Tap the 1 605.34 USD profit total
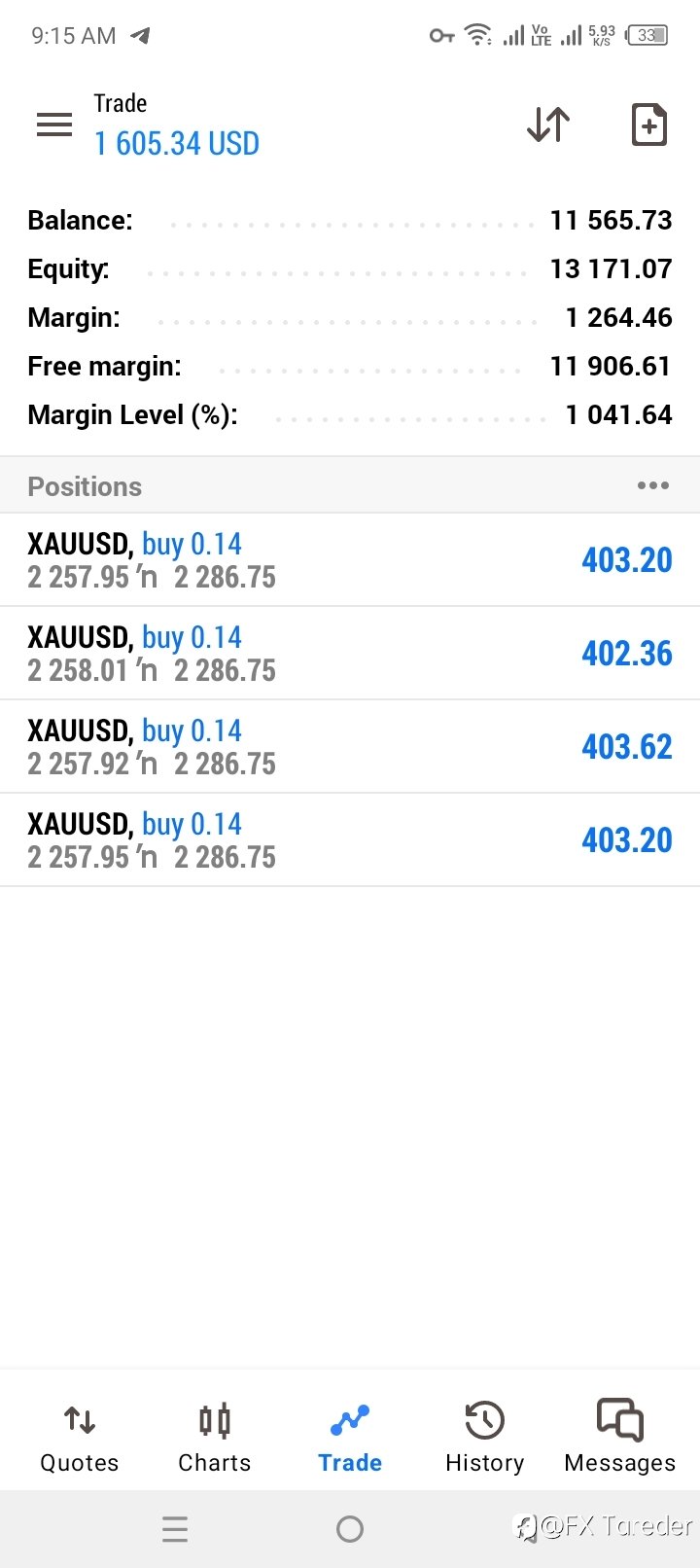This screenshot has width=700, height=1568. [177, 144]
